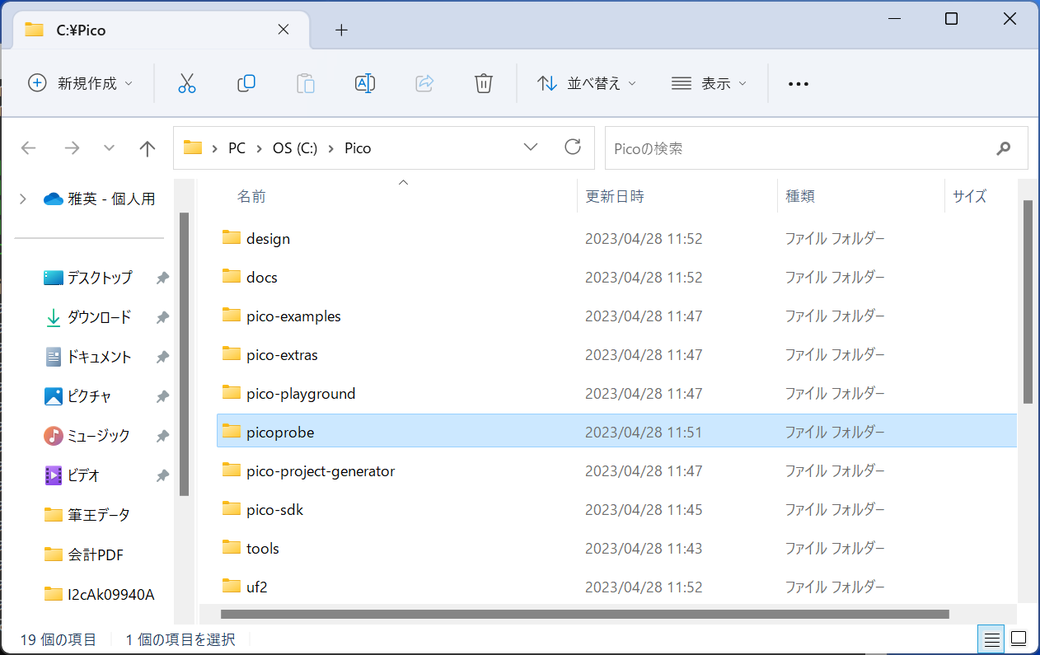Viewport: 1040px width, 655px height.
Task: Close the C:¥Pico tab
Action: point(283,30)
